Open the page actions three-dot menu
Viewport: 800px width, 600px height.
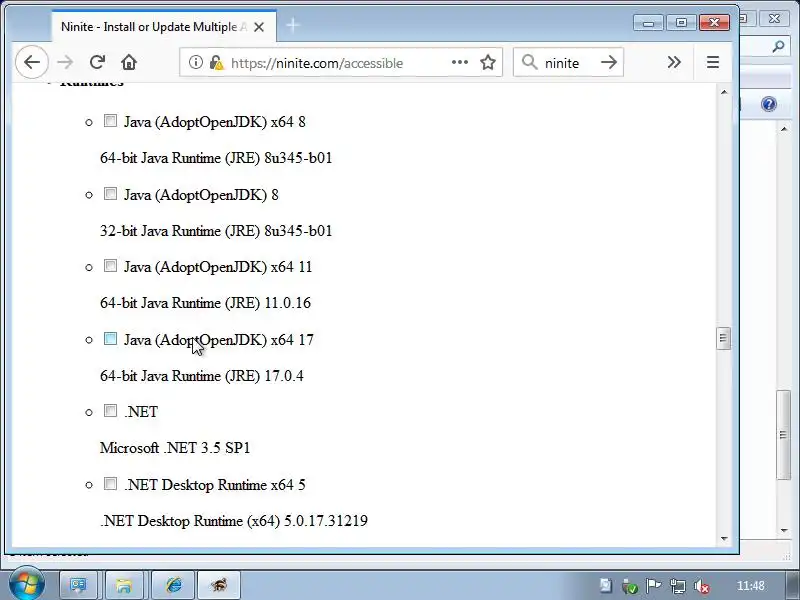(x=460, y=62)
